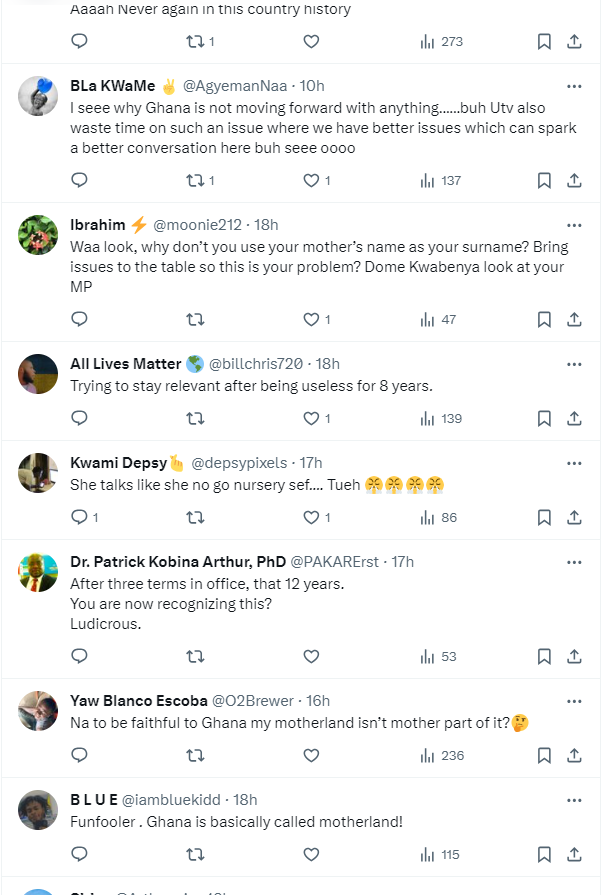Bookmark Ibrahim's tweet
The height and width of the screenshot is (895, 602).
[544, 319]
